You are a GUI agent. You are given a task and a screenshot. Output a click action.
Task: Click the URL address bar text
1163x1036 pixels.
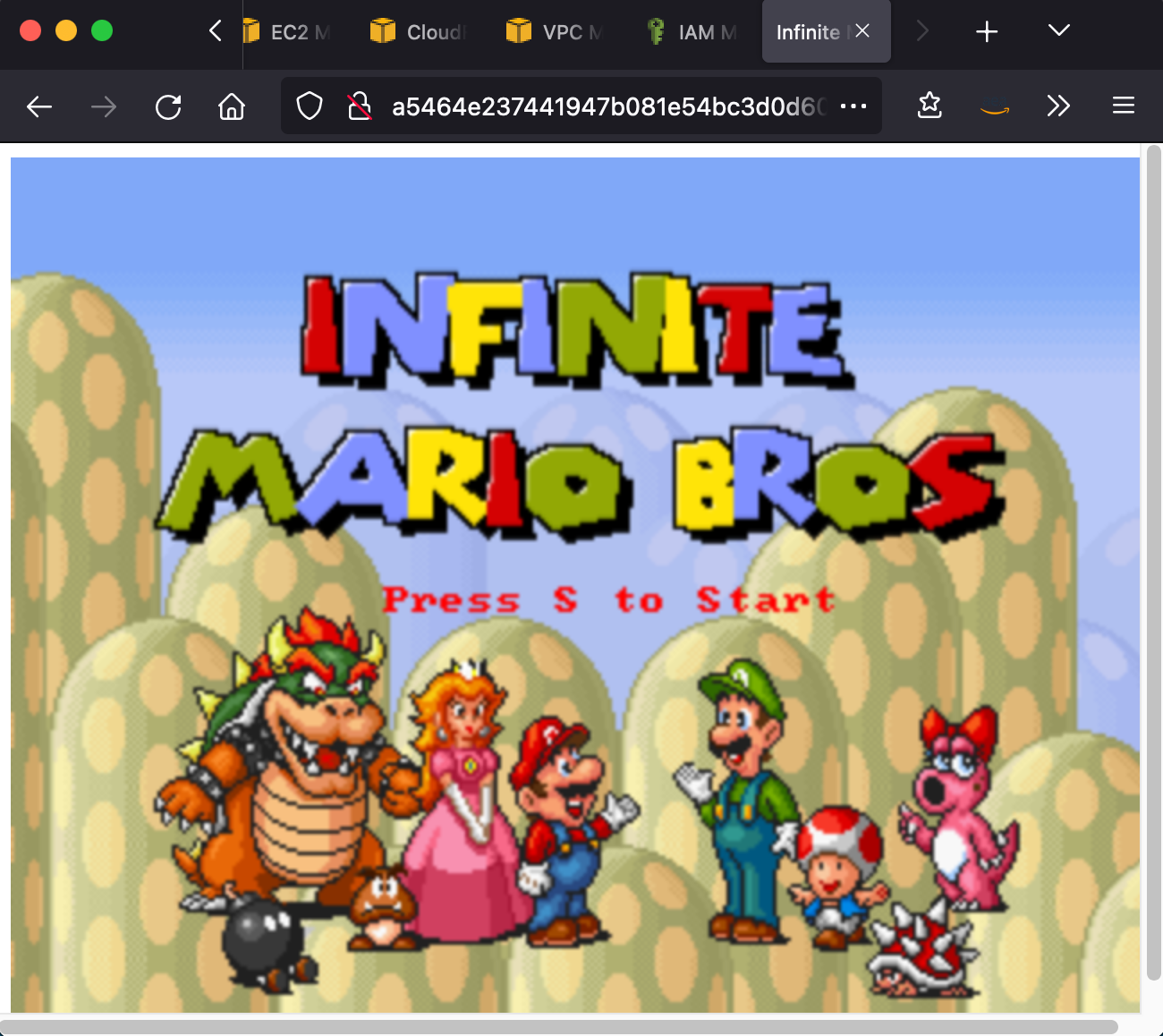608,106
